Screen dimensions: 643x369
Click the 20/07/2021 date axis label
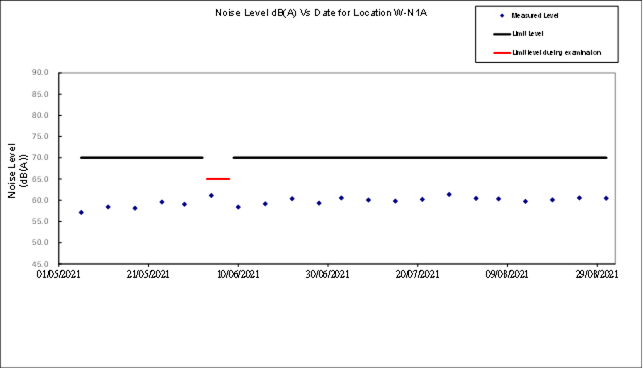[417, 274]
